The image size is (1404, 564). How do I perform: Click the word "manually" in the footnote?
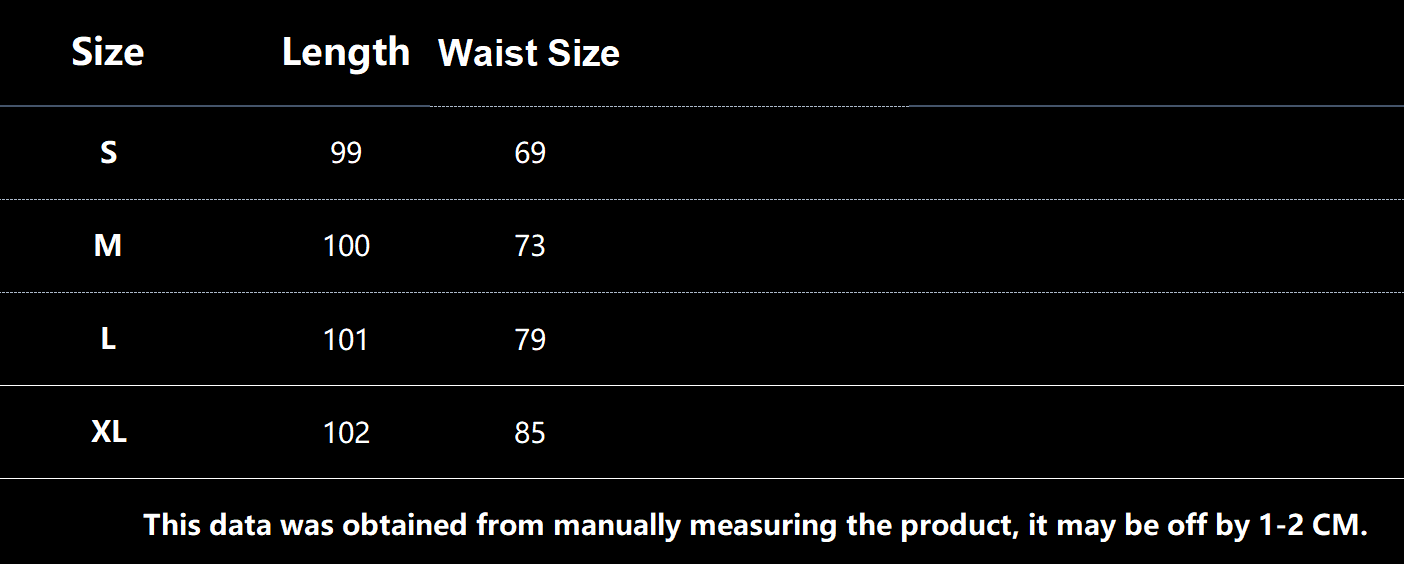point(617,525)
